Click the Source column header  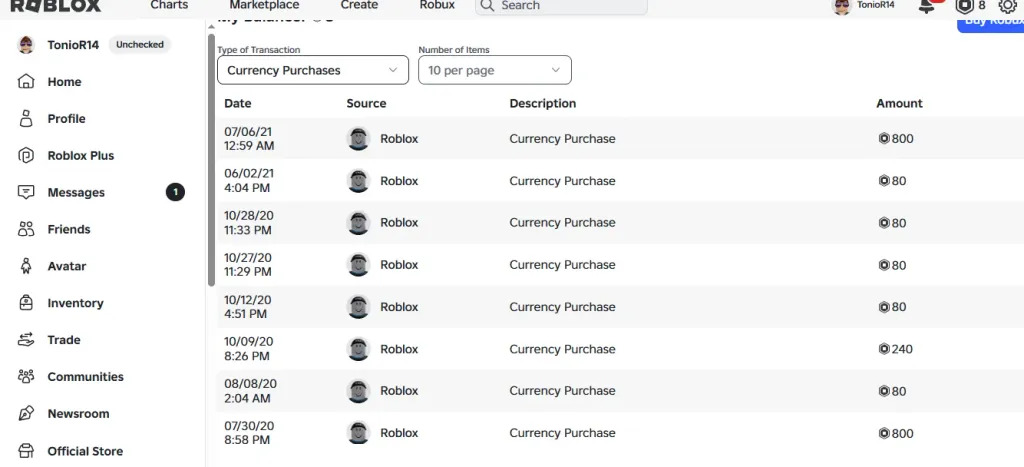366,103
